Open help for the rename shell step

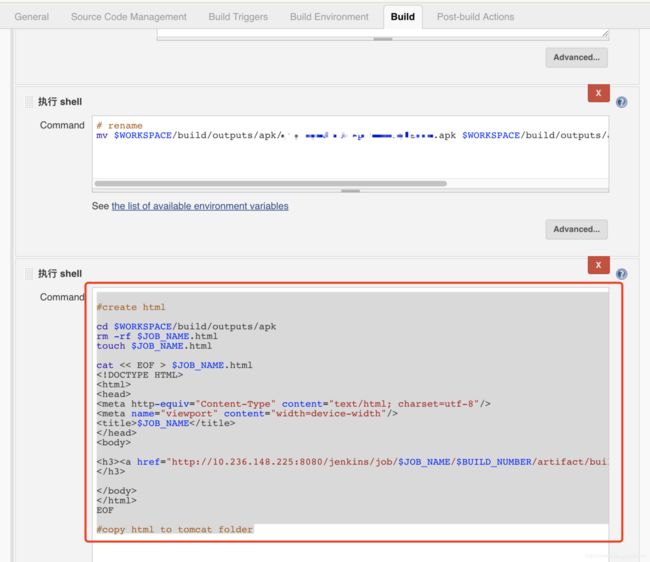621,102
